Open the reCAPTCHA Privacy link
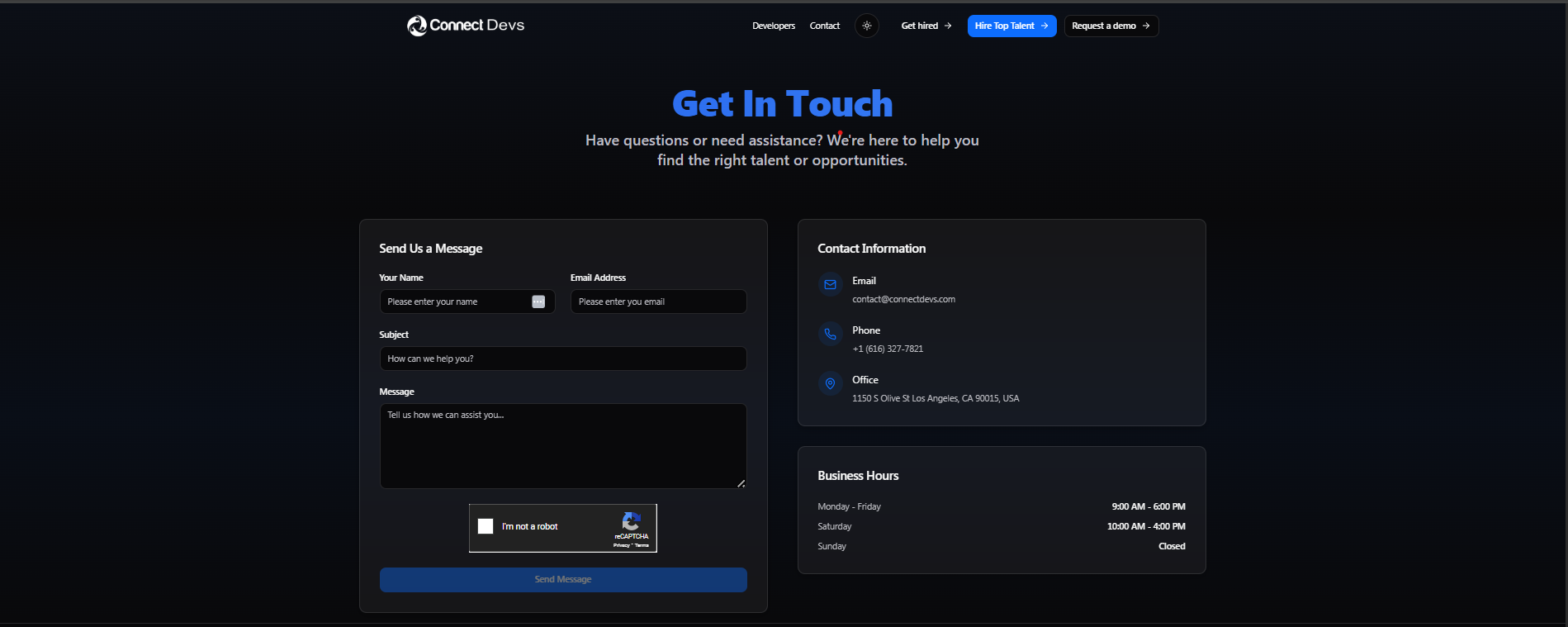Viewport: 1568px width, 627px height. click(621, 545)
